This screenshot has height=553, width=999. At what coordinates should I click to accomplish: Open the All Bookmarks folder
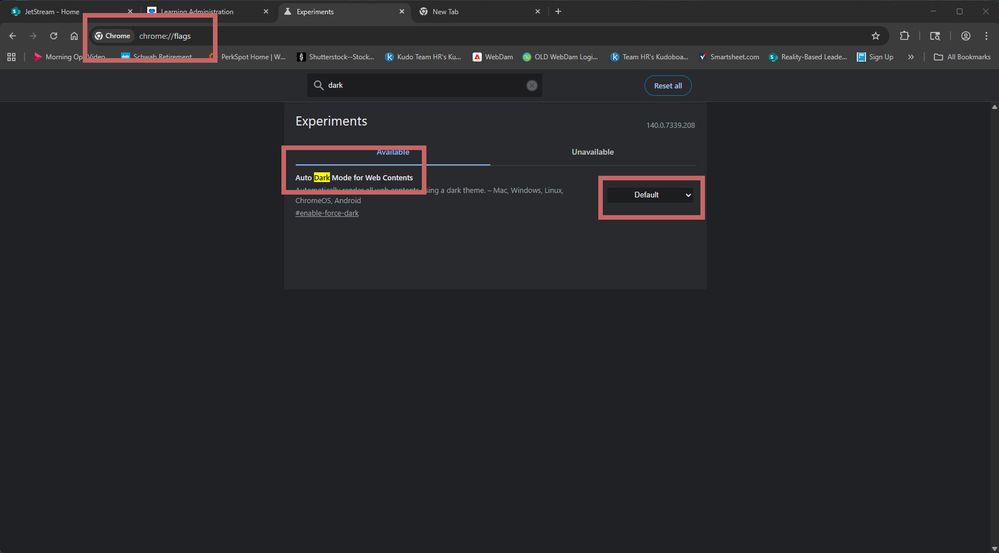962,57
